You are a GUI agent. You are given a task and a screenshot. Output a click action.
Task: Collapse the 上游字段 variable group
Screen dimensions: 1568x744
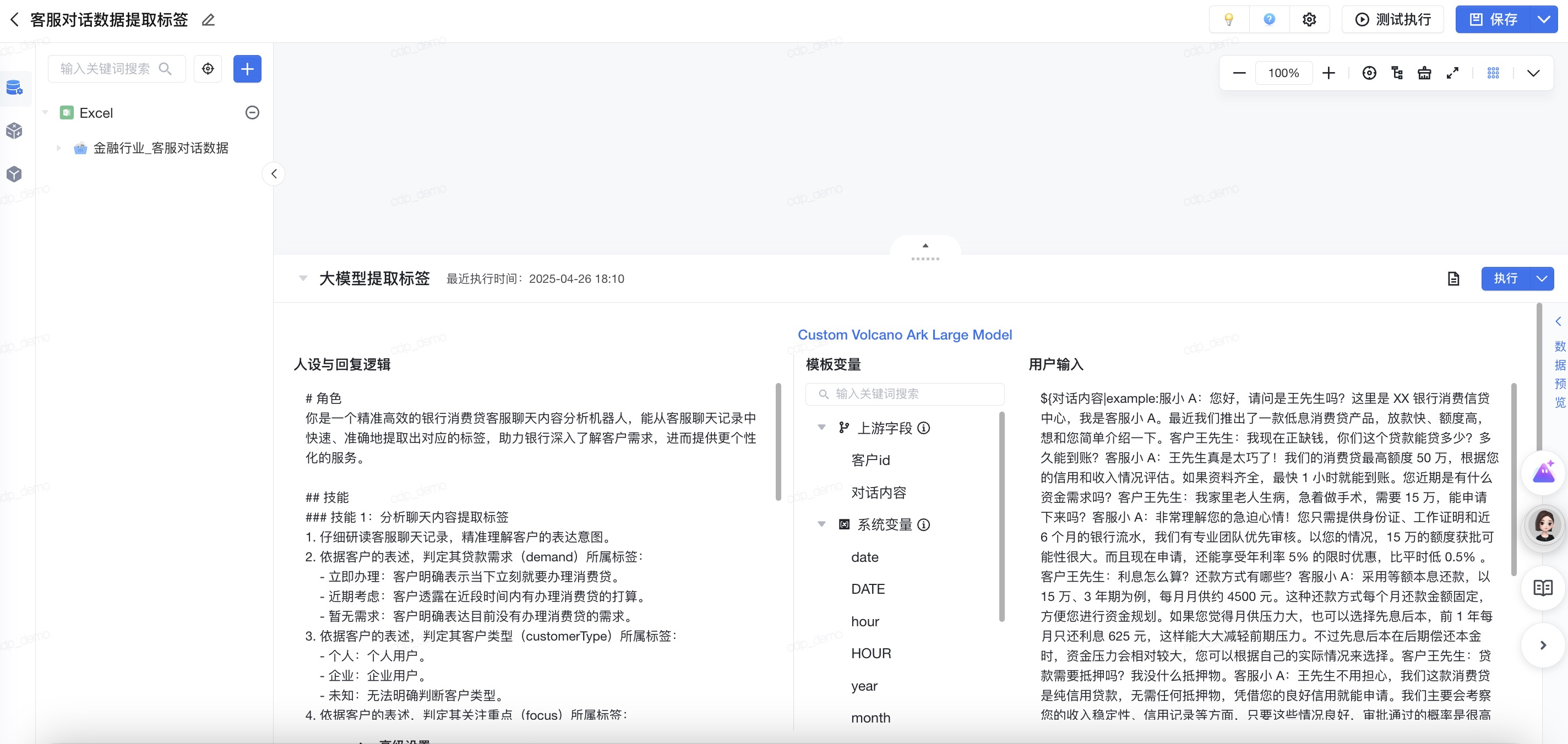click(x=821, y=428)
